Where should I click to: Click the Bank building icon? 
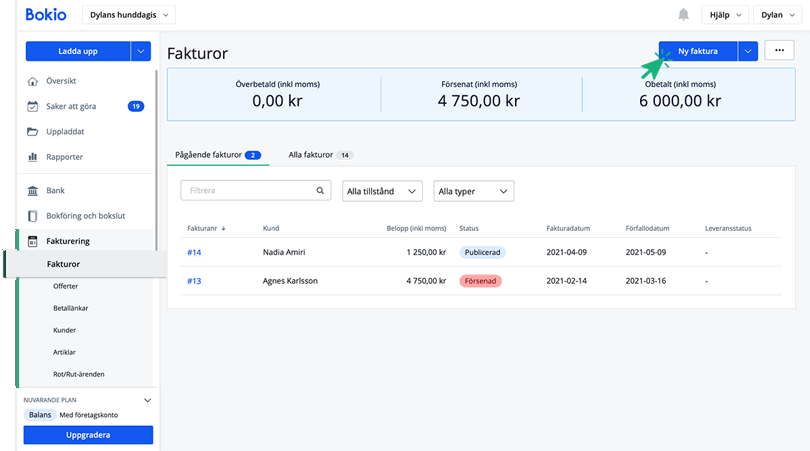pyautogui.click(x=33, y=190)
